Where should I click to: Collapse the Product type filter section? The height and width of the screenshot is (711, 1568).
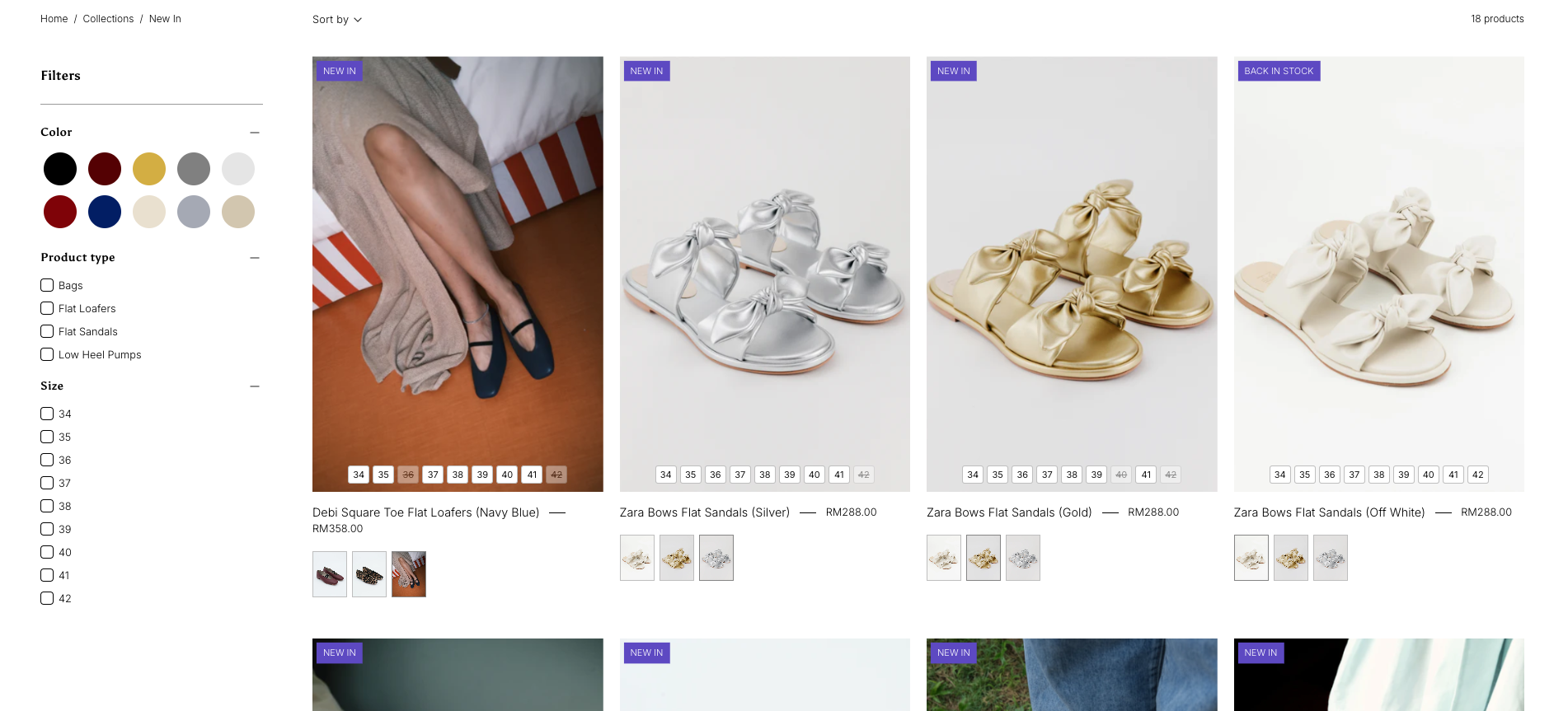(255, 258)
